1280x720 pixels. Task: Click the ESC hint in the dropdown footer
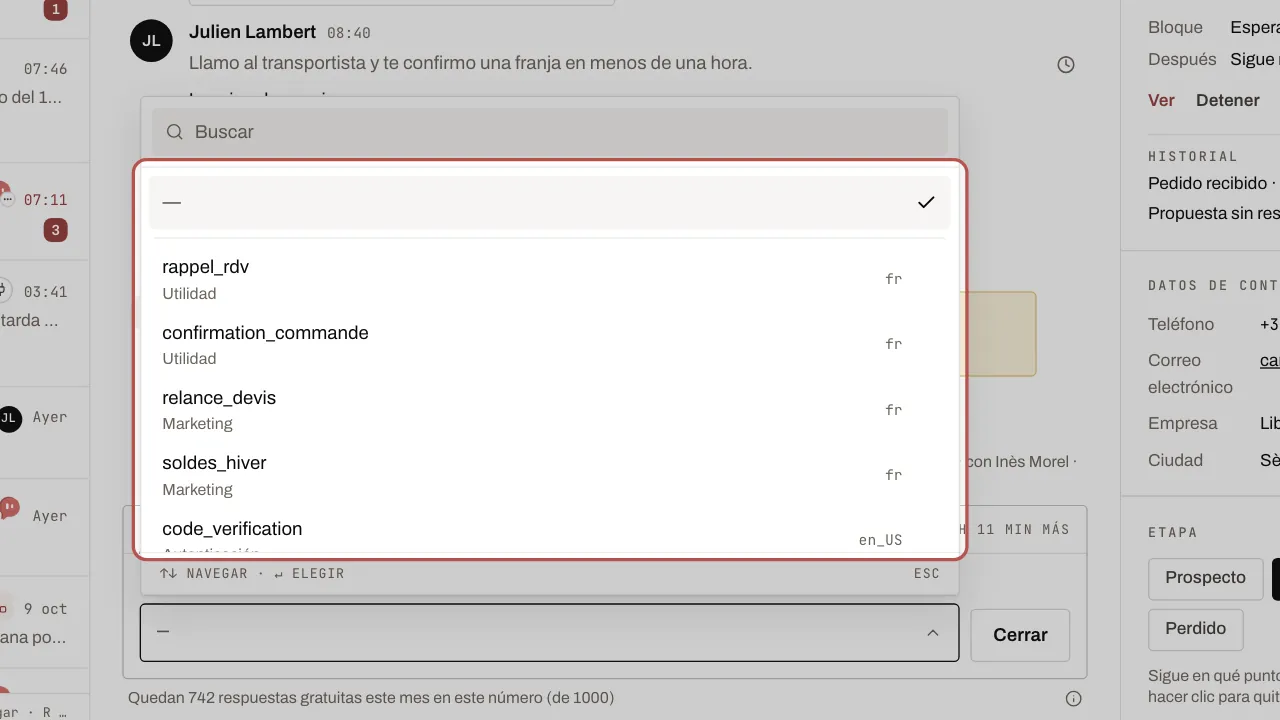[x=927, y=574]
